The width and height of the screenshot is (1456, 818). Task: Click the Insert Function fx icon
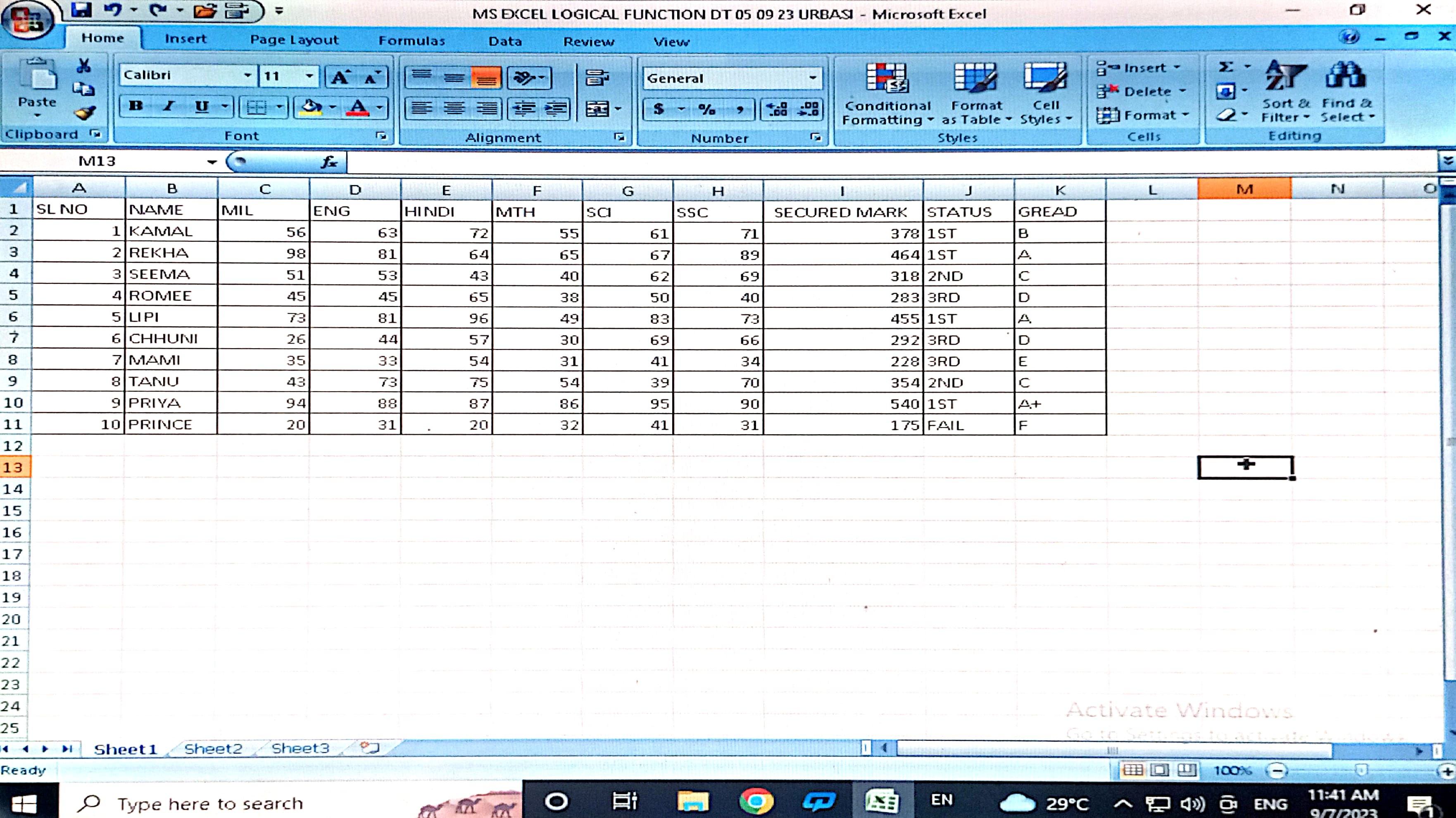[x=329, y=163]
